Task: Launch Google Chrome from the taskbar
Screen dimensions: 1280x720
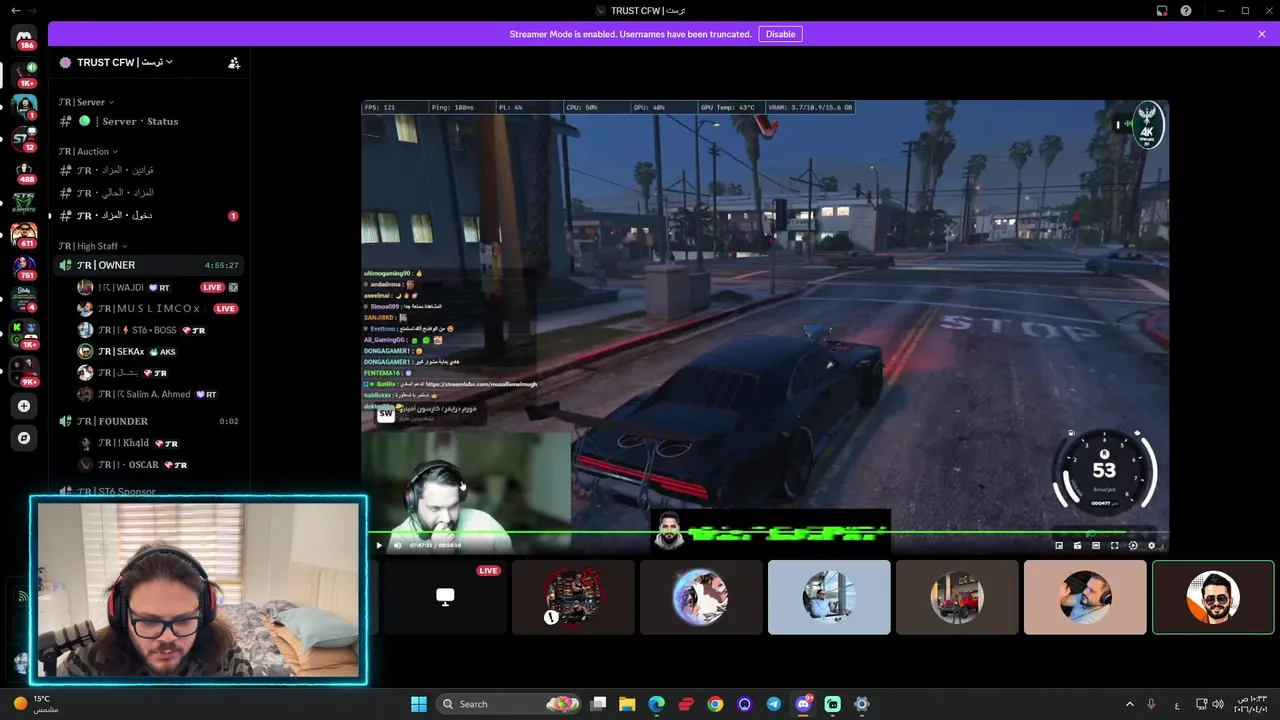Action: tap(715, 704)
